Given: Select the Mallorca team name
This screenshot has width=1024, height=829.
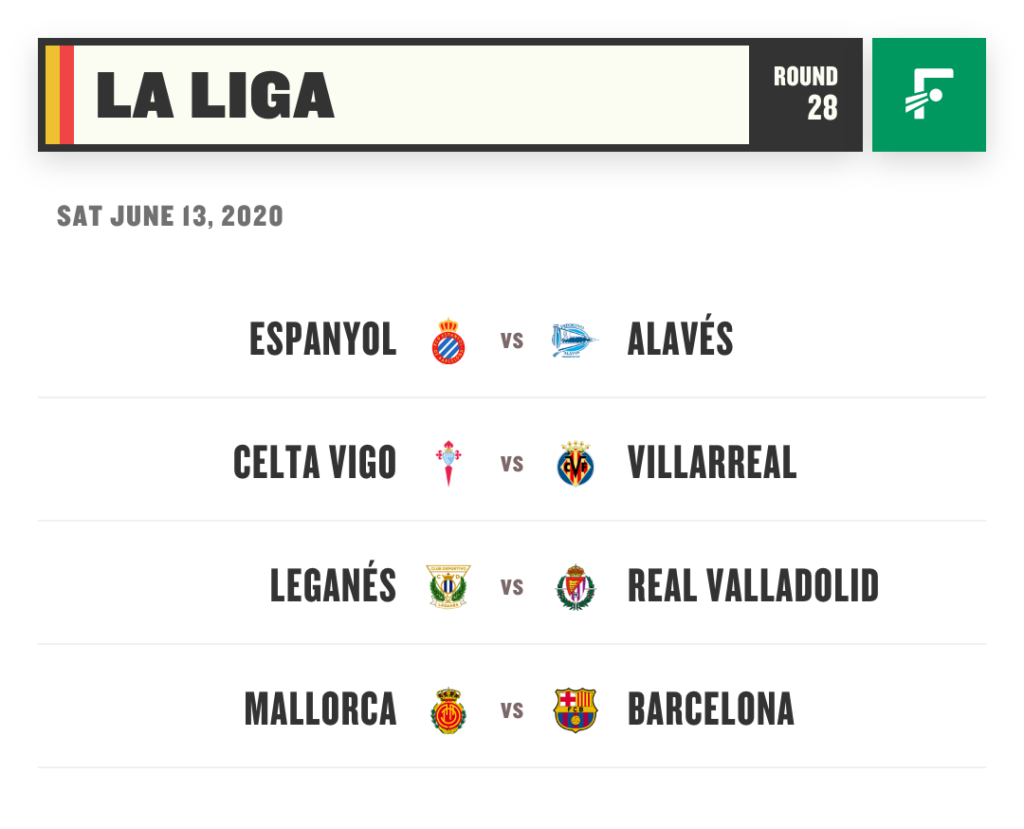Looking at the screenshot, I should [x=321, y=709].
